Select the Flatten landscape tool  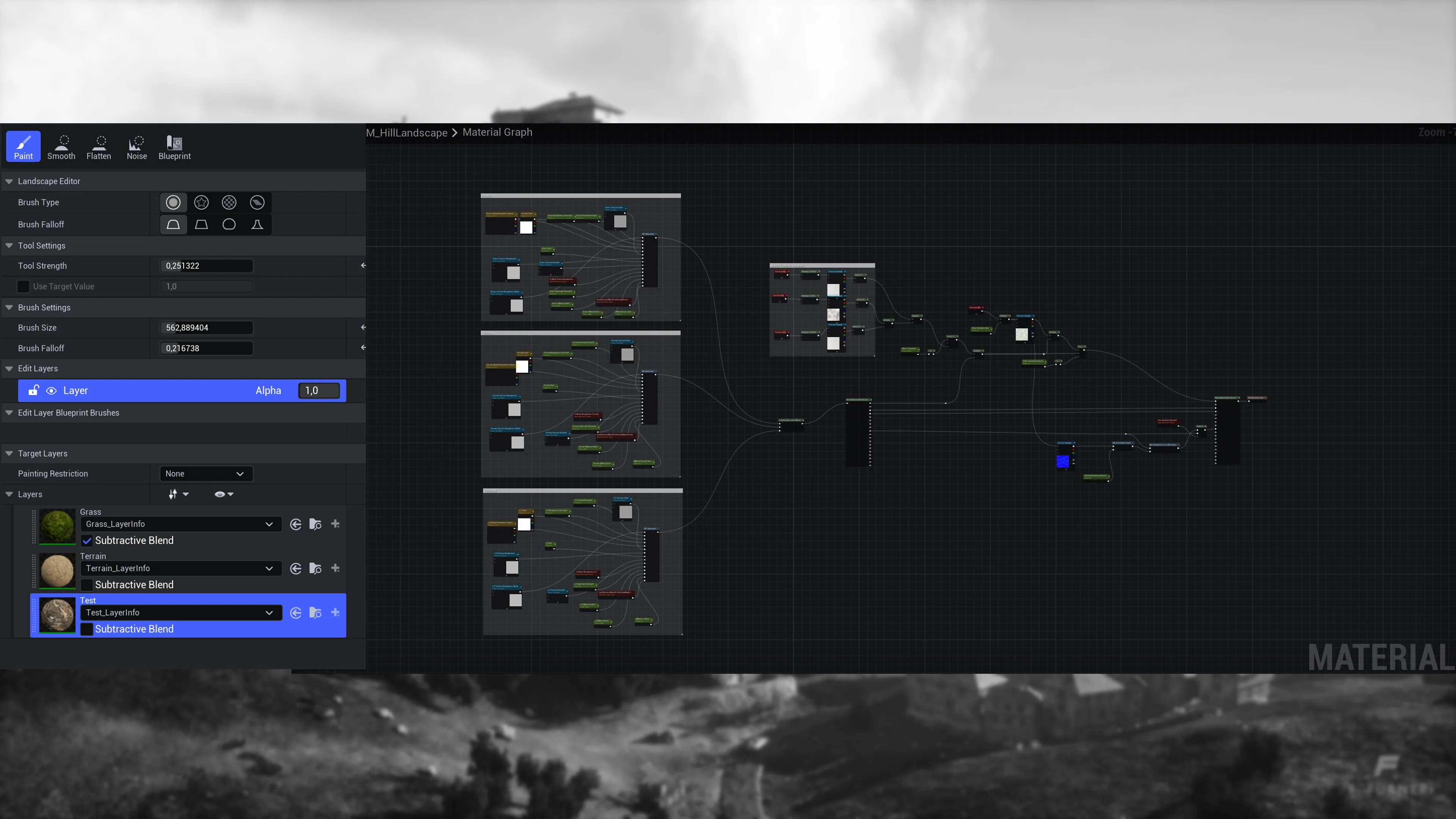(99, 147)
